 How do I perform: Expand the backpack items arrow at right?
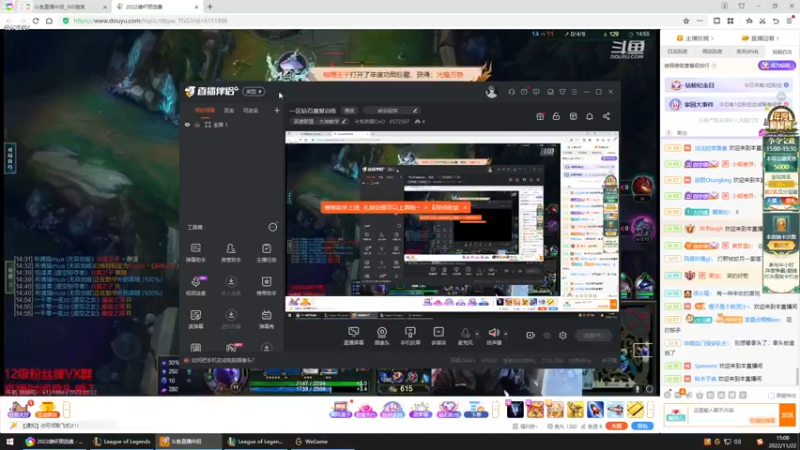coord(650,409)
